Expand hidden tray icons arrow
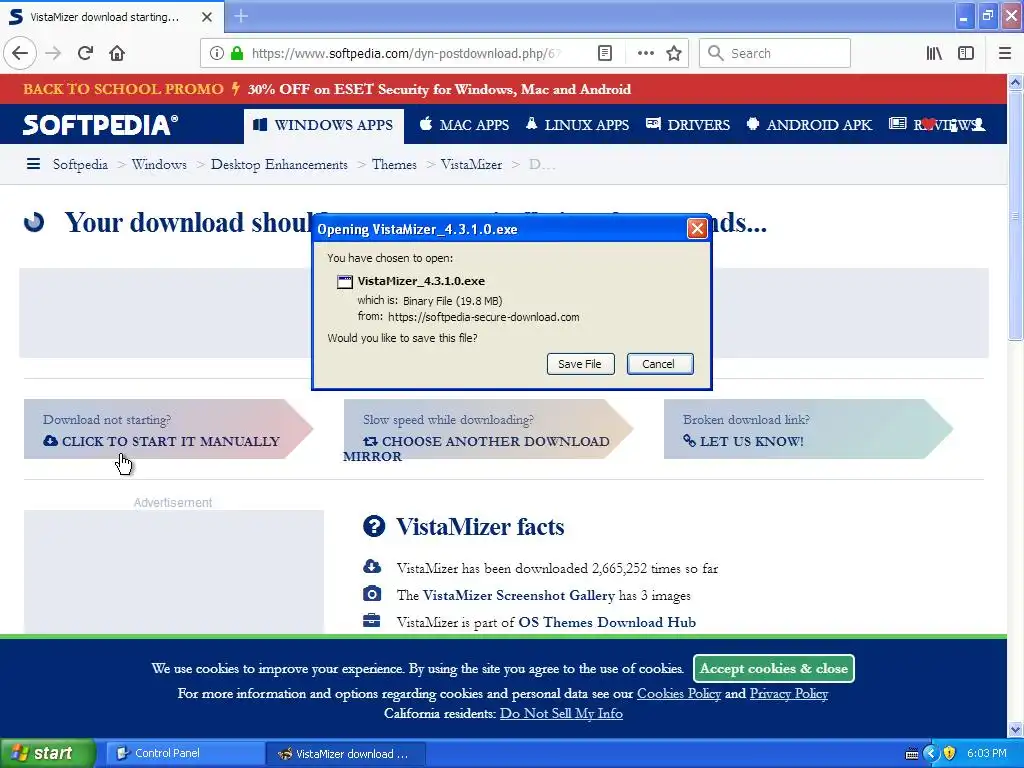Image resolution: width=1024 pixels, height=768 pixels. 931,753
